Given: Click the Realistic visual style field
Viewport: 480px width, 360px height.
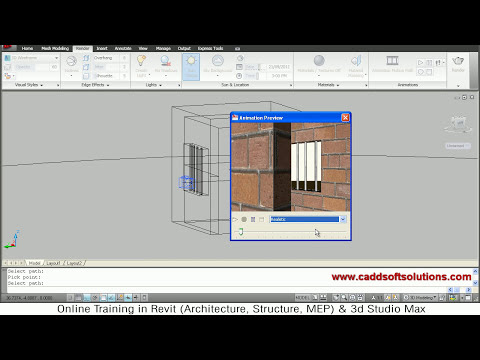Looking at the screenshot, I should pyautogui.click(x=304, y=219).
